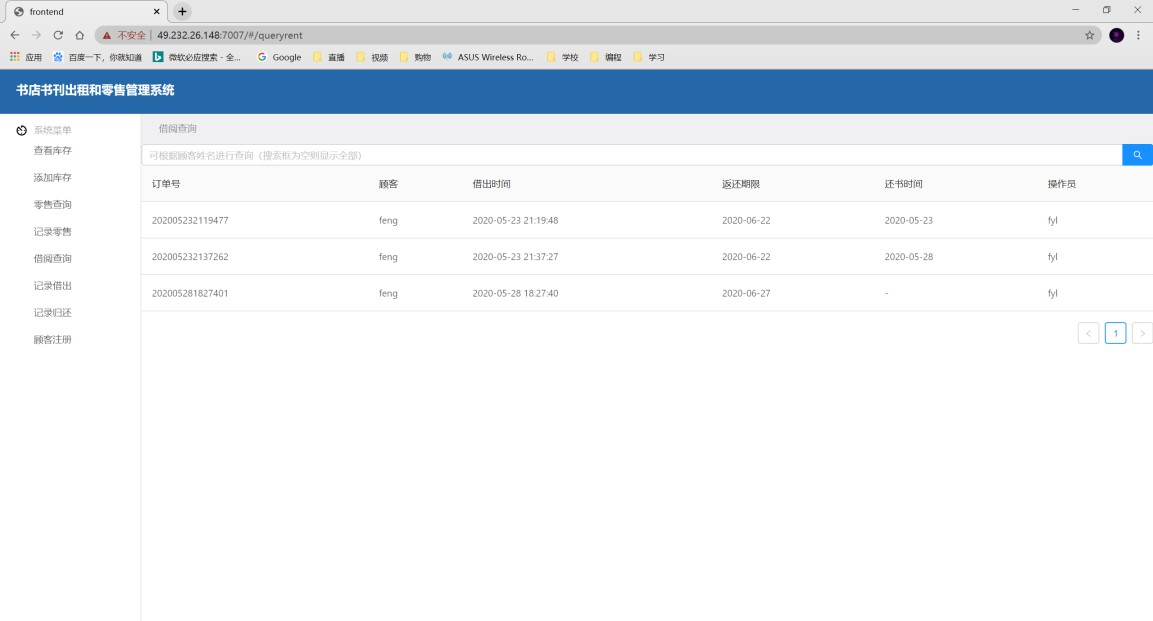
Task: Click return date 2020-05-23
Action: (x=909, y=220)
